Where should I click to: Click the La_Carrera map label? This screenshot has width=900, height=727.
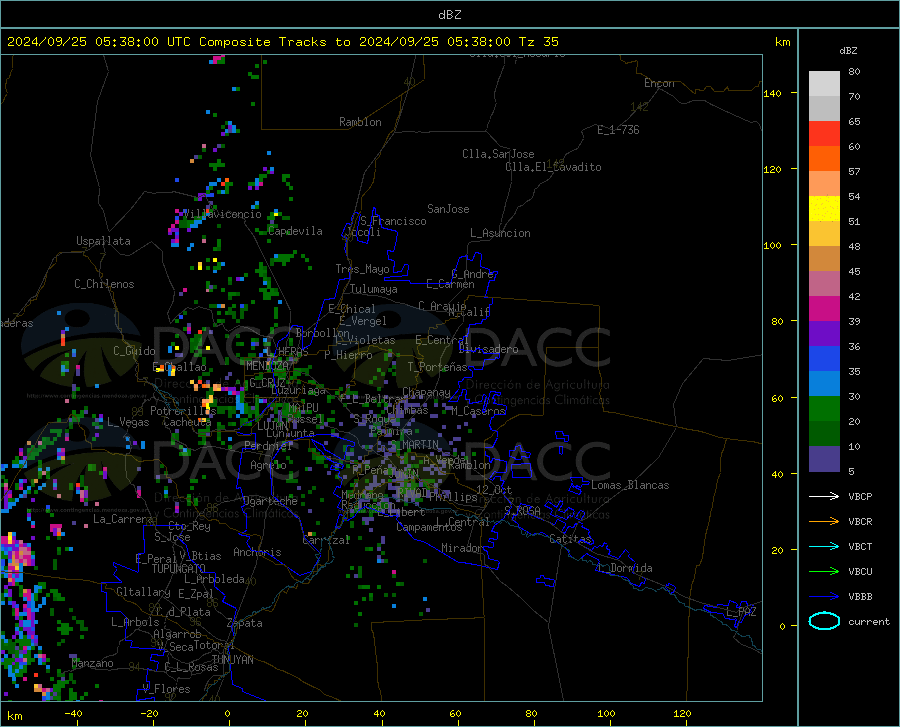coord(123,519)
